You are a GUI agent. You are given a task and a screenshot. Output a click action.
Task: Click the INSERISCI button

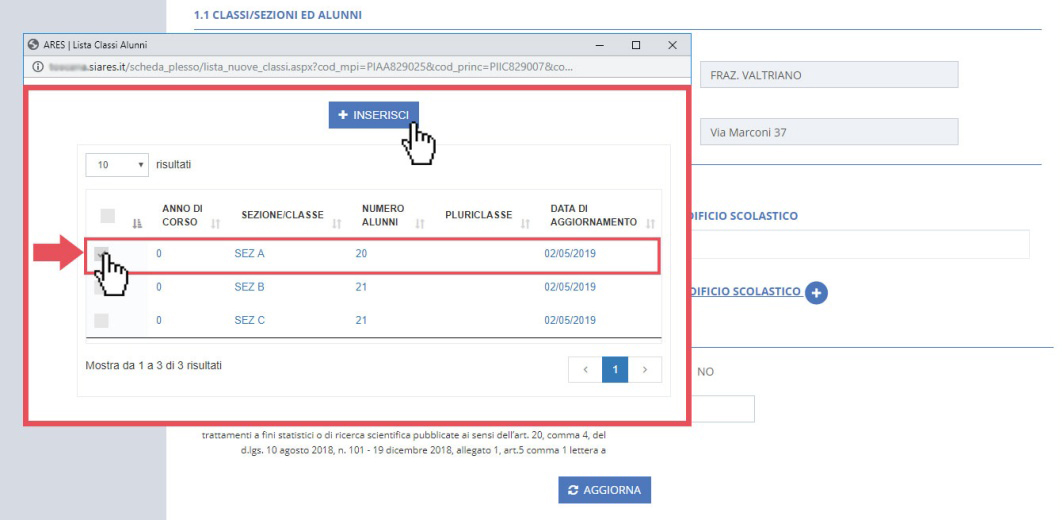point(373,115)
